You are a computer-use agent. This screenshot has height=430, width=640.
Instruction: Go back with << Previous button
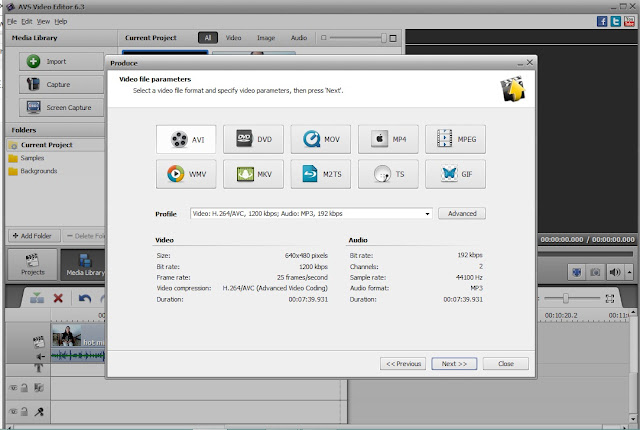point(403,364)
